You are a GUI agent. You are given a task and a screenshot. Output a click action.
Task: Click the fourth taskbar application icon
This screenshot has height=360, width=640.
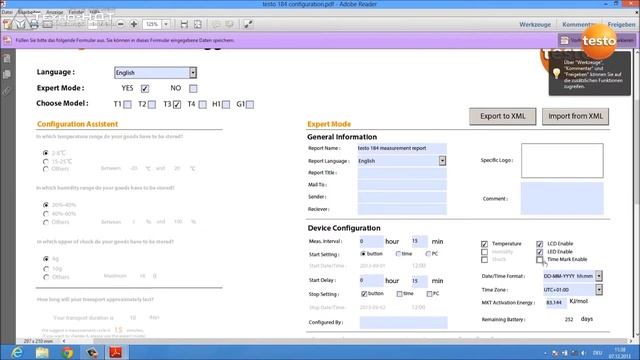(92, 352)
